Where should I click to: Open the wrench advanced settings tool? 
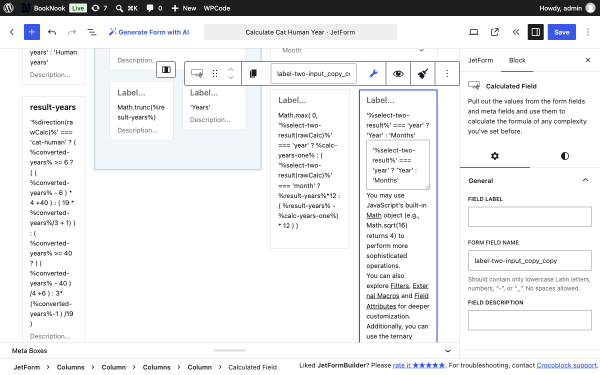(373, 73)
